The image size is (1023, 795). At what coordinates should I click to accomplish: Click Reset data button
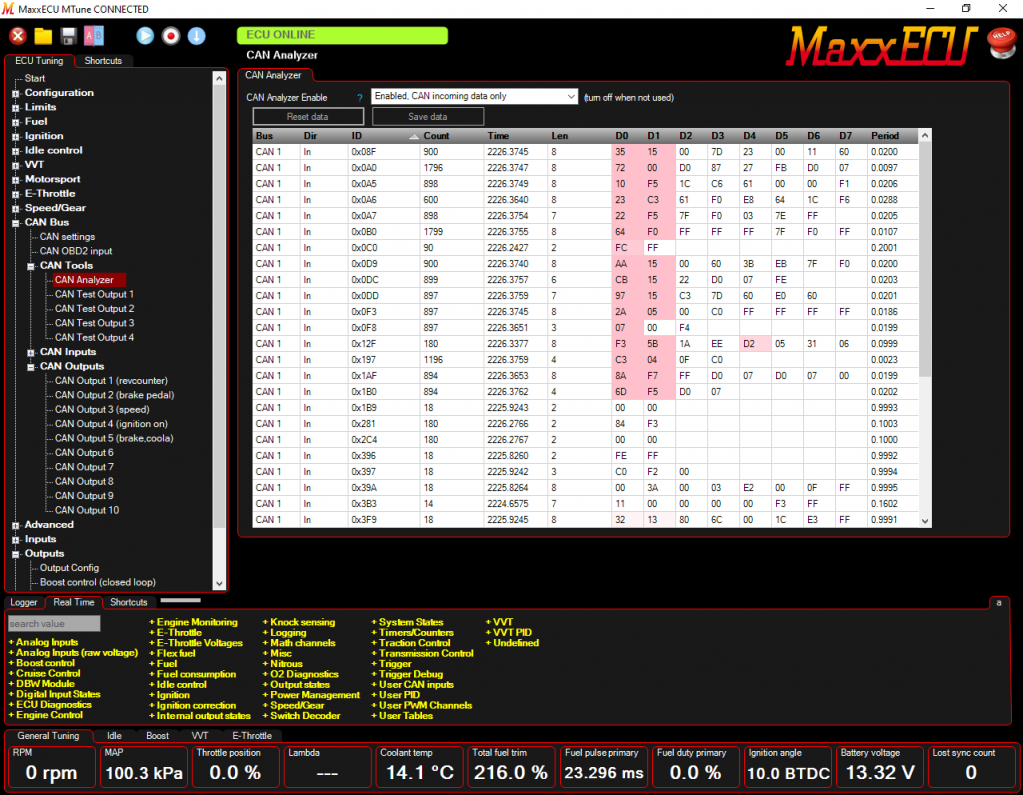click(x=308, y=117)
